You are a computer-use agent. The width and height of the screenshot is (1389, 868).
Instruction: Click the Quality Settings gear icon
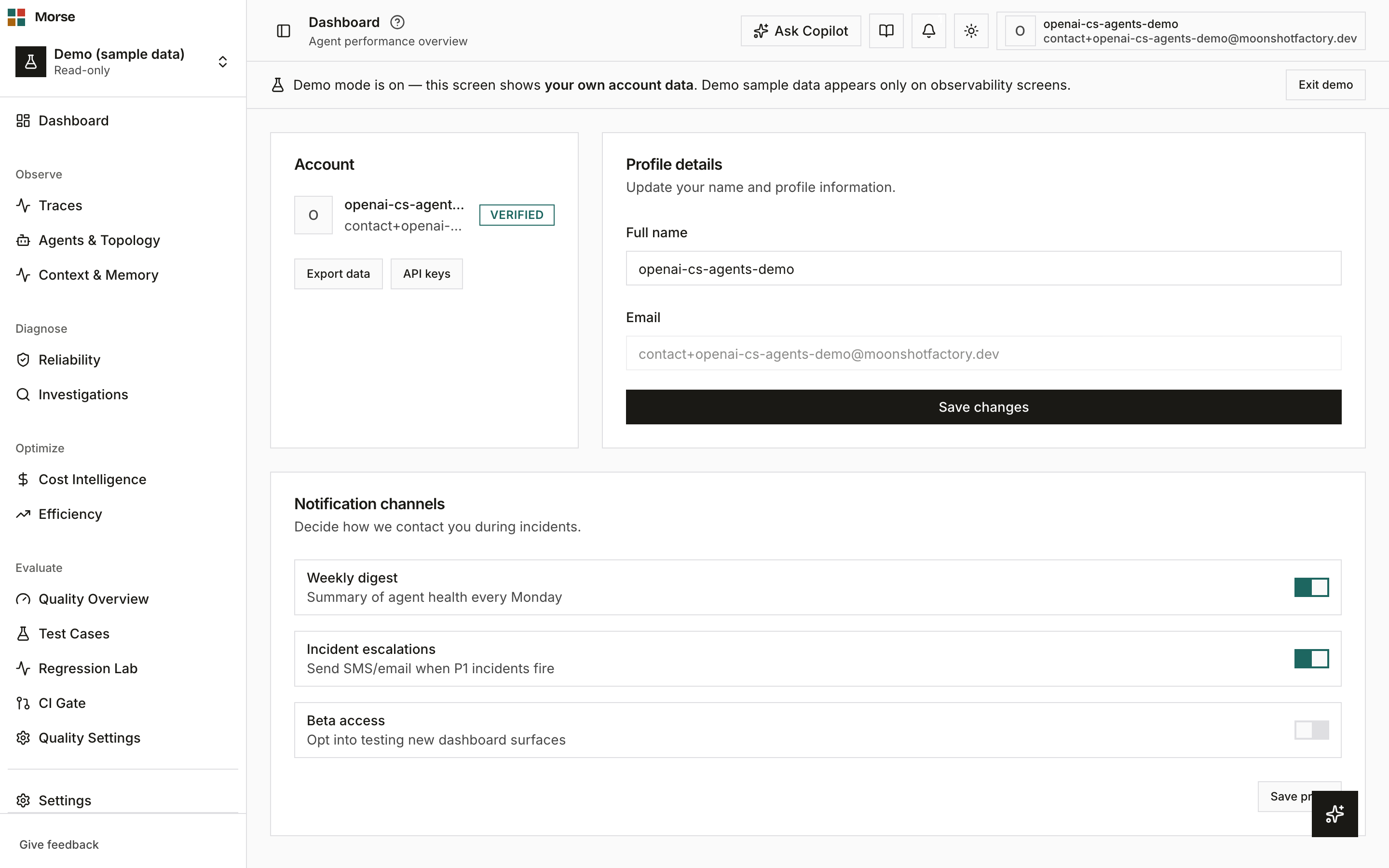pyautogui.click(x=23, y=738)
